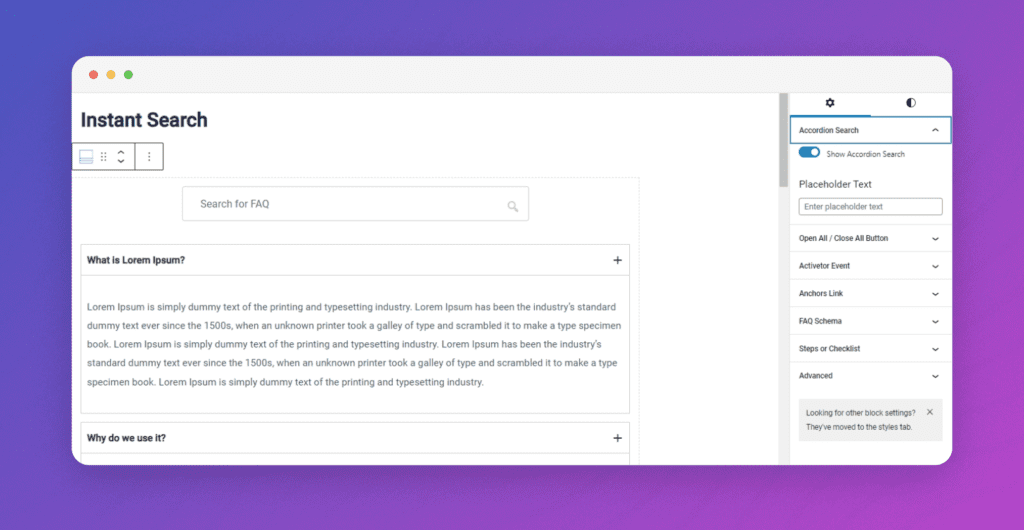Open the Steps or Checklist section
The image size is (1024, 530).
(934, 349)
